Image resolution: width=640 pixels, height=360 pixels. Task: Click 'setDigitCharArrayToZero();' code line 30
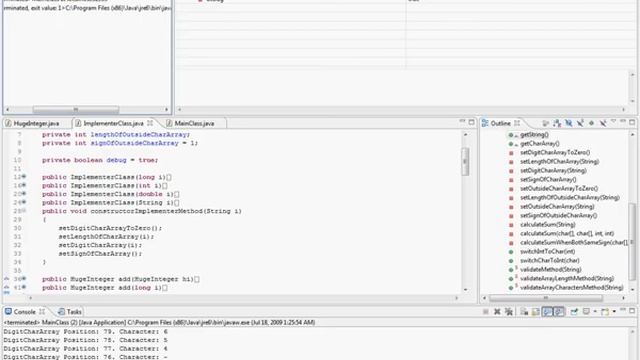[110, 228]
